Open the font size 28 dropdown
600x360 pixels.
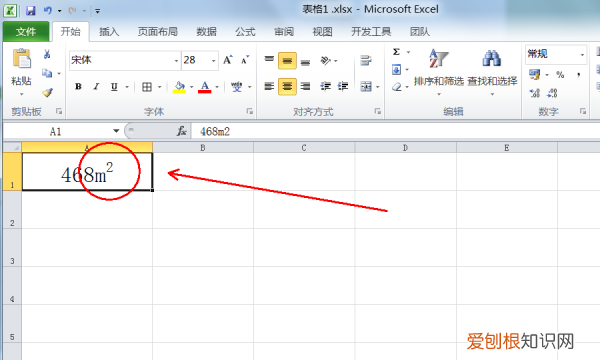click(x=214, y=60)
